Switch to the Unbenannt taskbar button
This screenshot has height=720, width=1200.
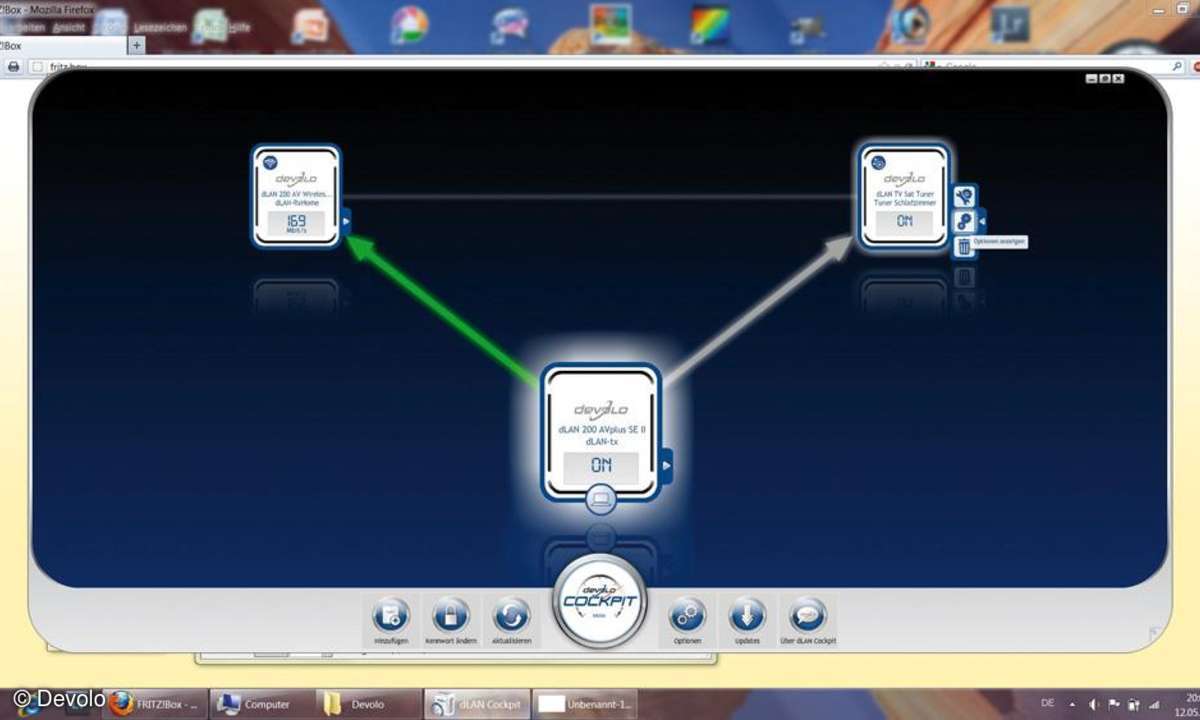[x=585, y=704]
